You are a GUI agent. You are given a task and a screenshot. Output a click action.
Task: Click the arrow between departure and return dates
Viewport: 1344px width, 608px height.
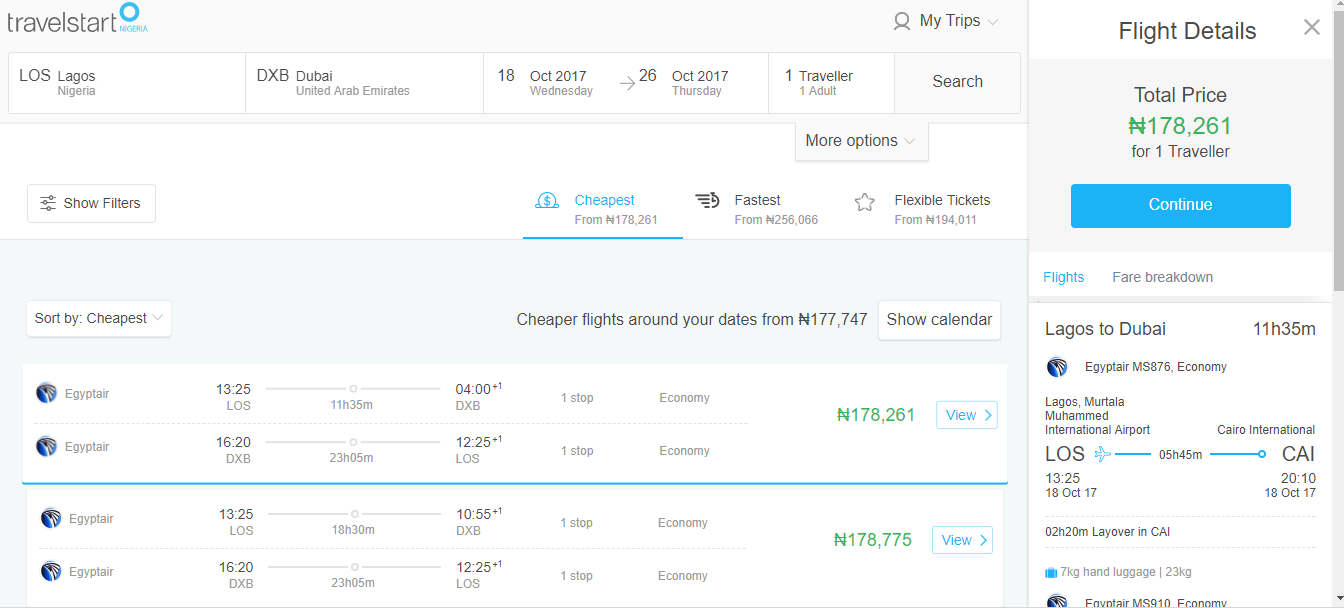(628, 83)
